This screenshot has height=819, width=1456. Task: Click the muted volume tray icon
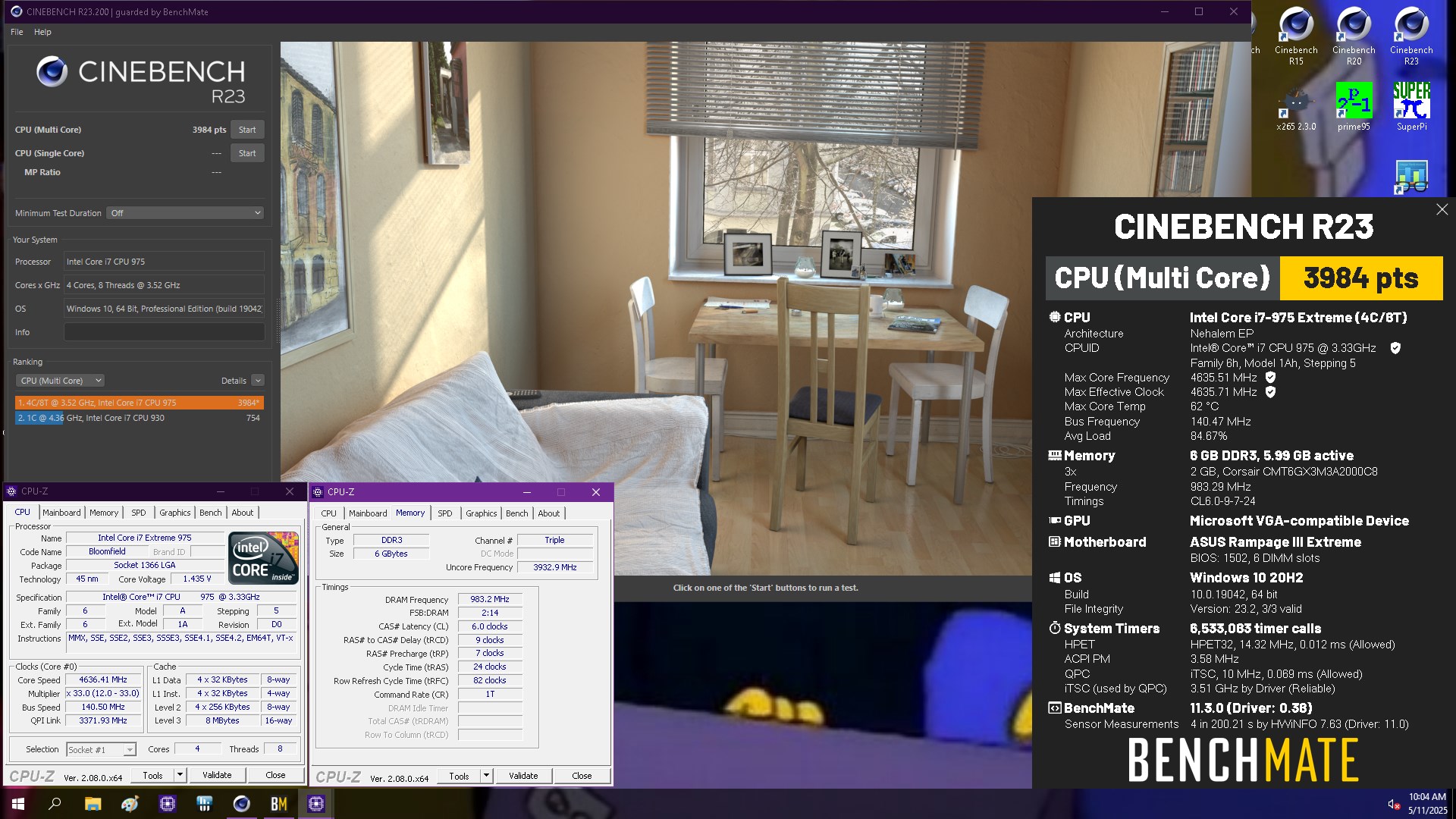click(x=1394, y=805)
